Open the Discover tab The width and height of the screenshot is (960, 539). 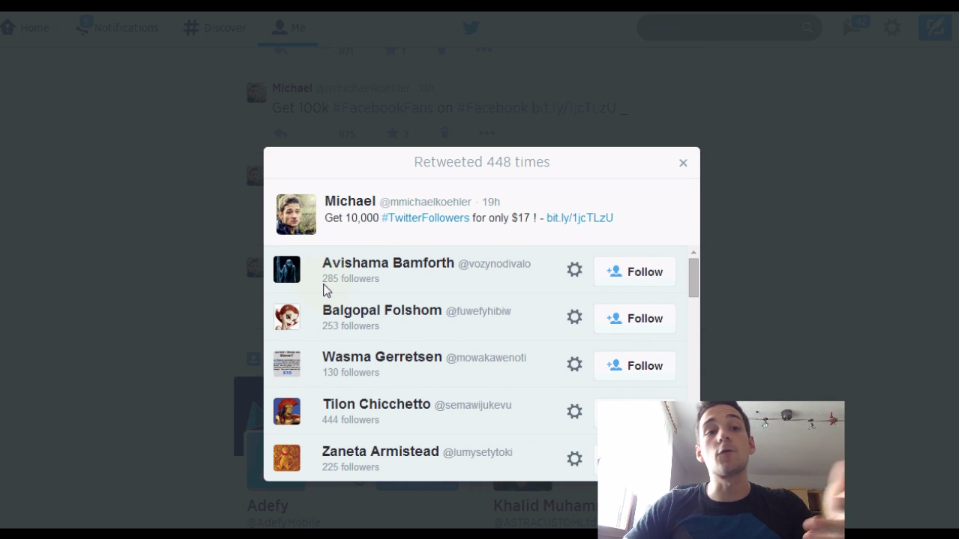click(x=215, y=28)
